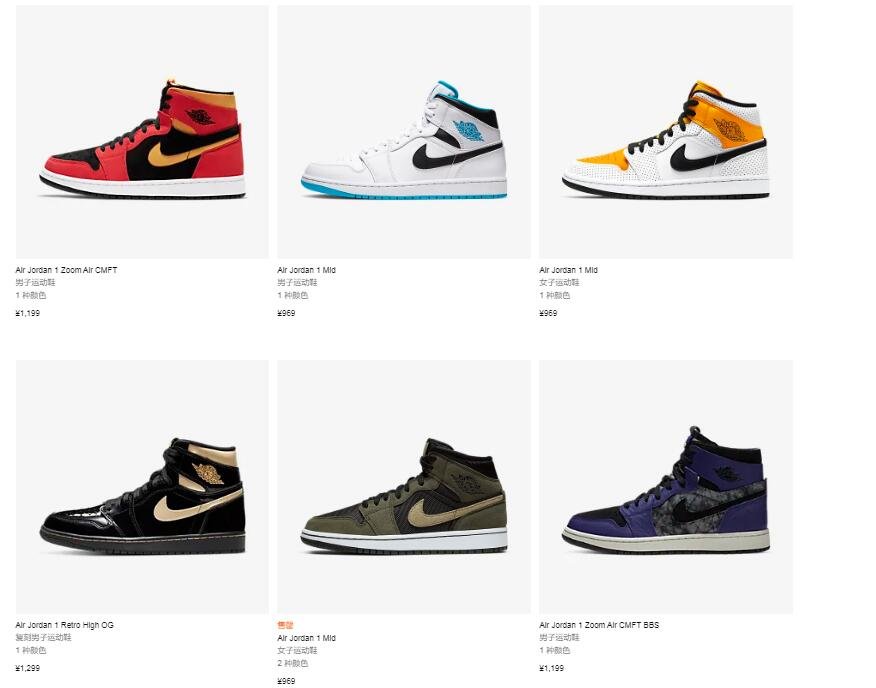
Task: Open the olive green Air Jordan 1 Mid image
Action: click(404, 487)
